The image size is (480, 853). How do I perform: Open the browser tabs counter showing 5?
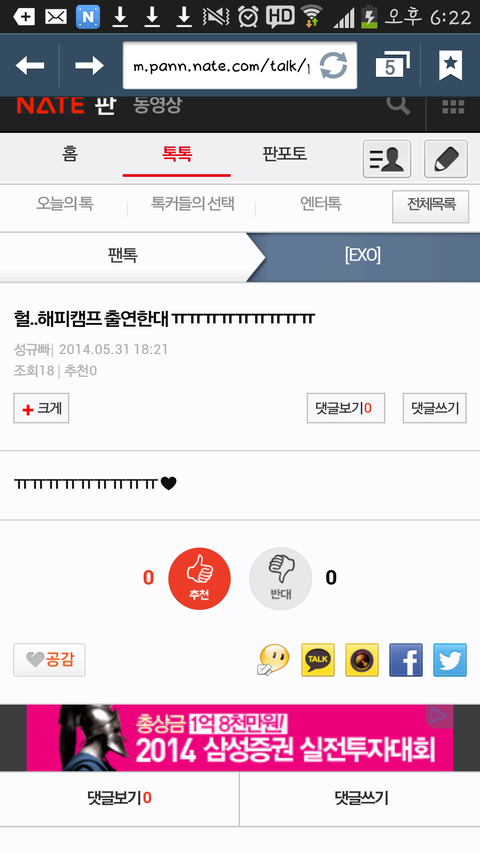(392, 65)
